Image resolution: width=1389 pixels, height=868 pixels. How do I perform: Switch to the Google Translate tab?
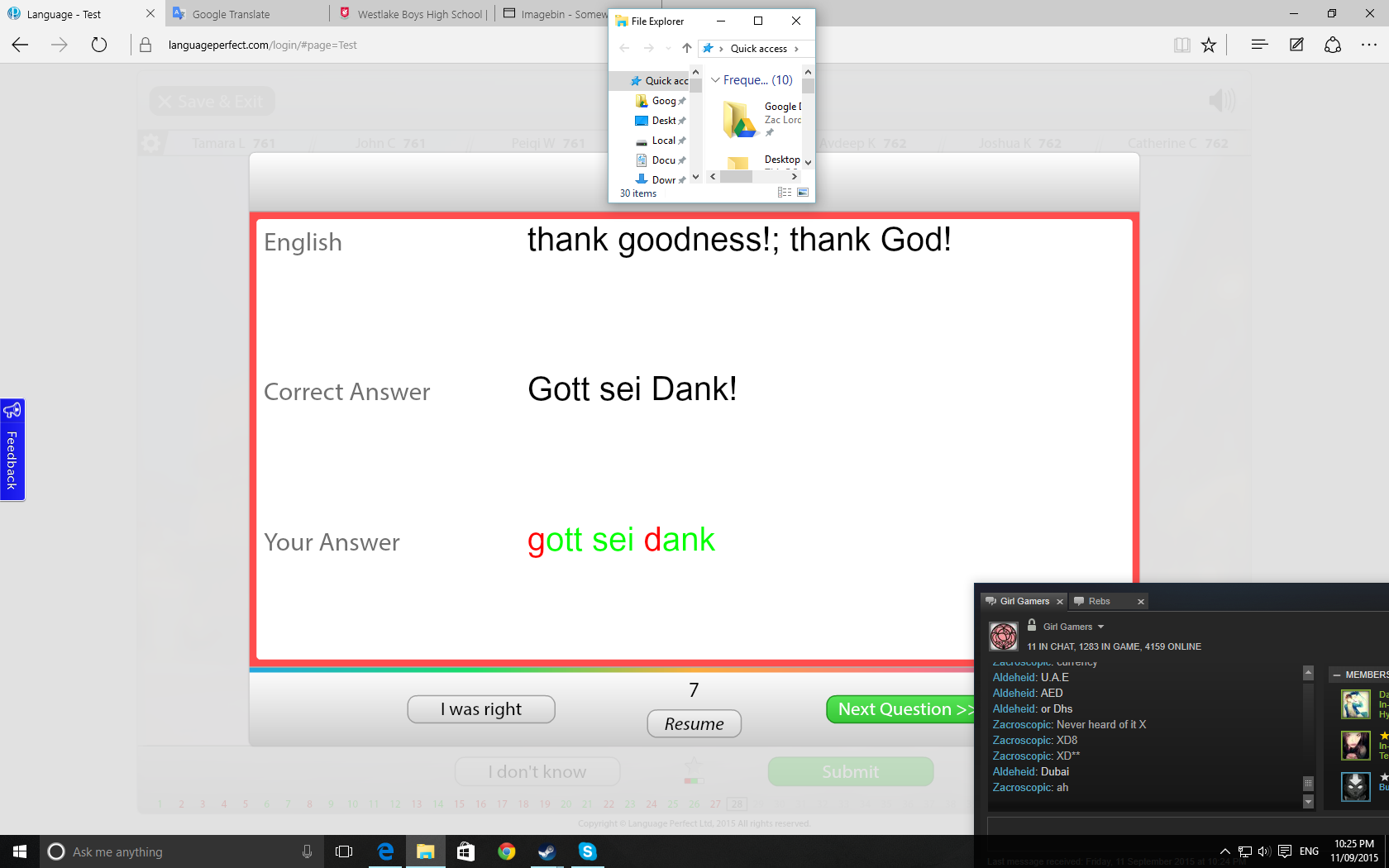pyautogui.click(x=246, y=14)
